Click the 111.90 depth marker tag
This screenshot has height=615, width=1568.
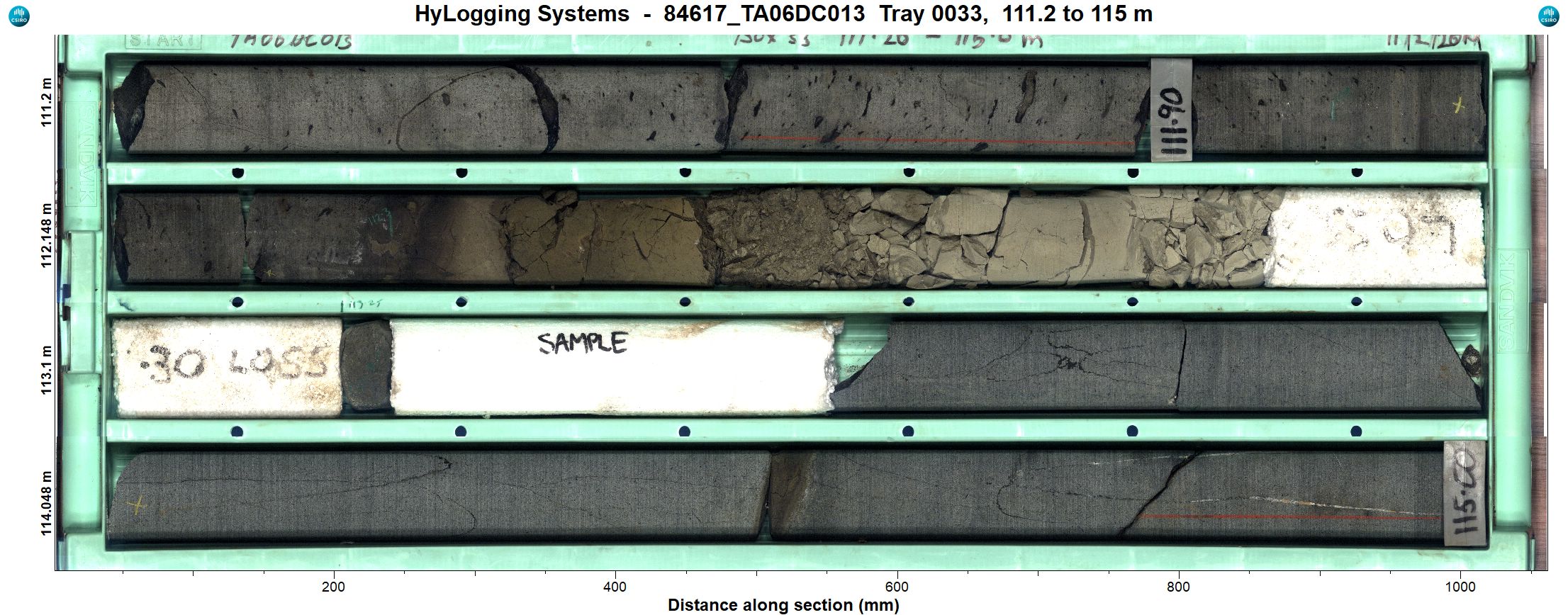point(1171,110)
